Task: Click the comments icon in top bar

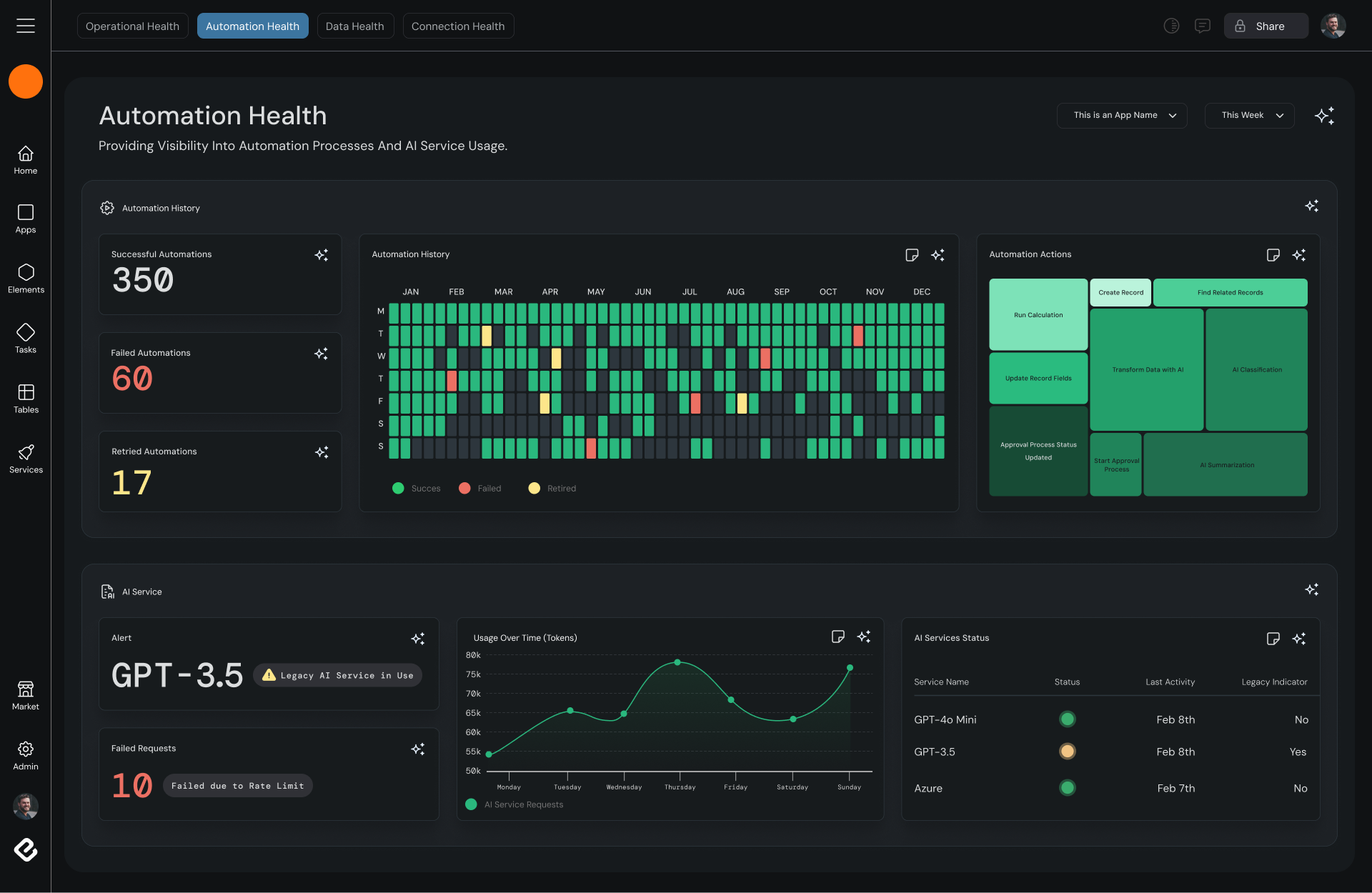Action: (1203, 26)
